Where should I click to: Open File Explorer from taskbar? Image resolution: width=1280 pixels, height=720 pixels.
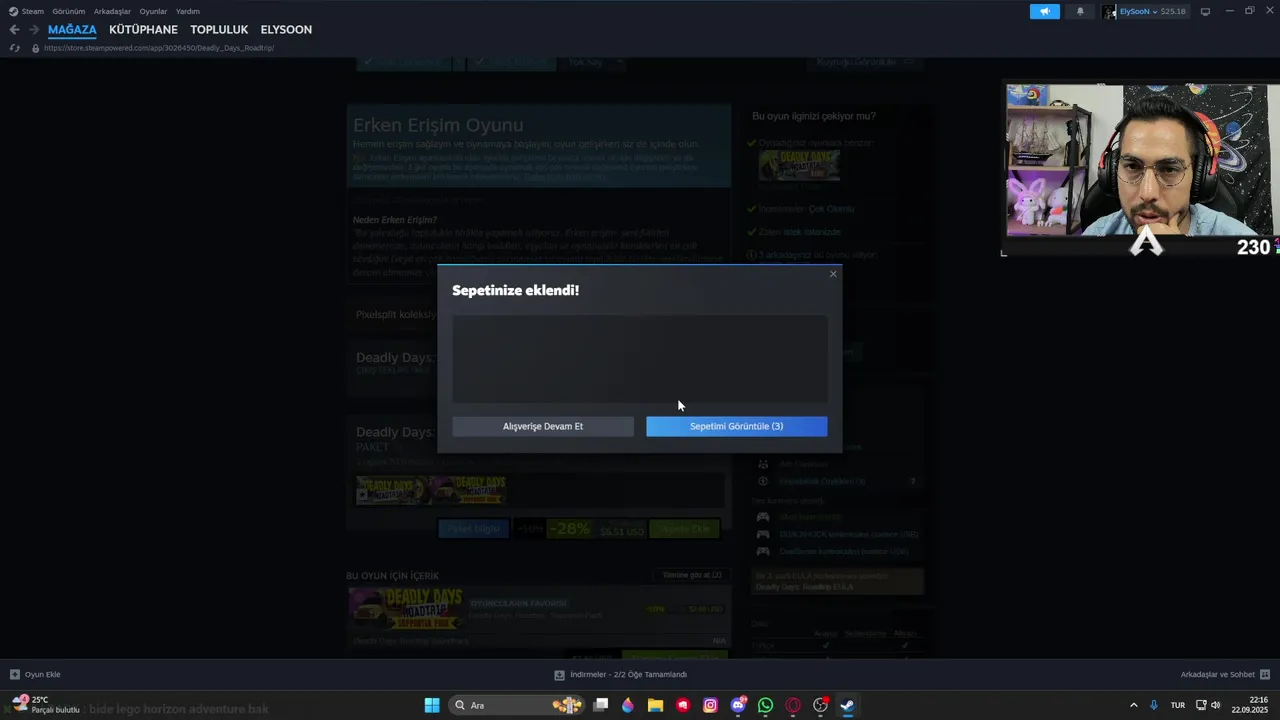pyautogui.click(x=655, y=705)
